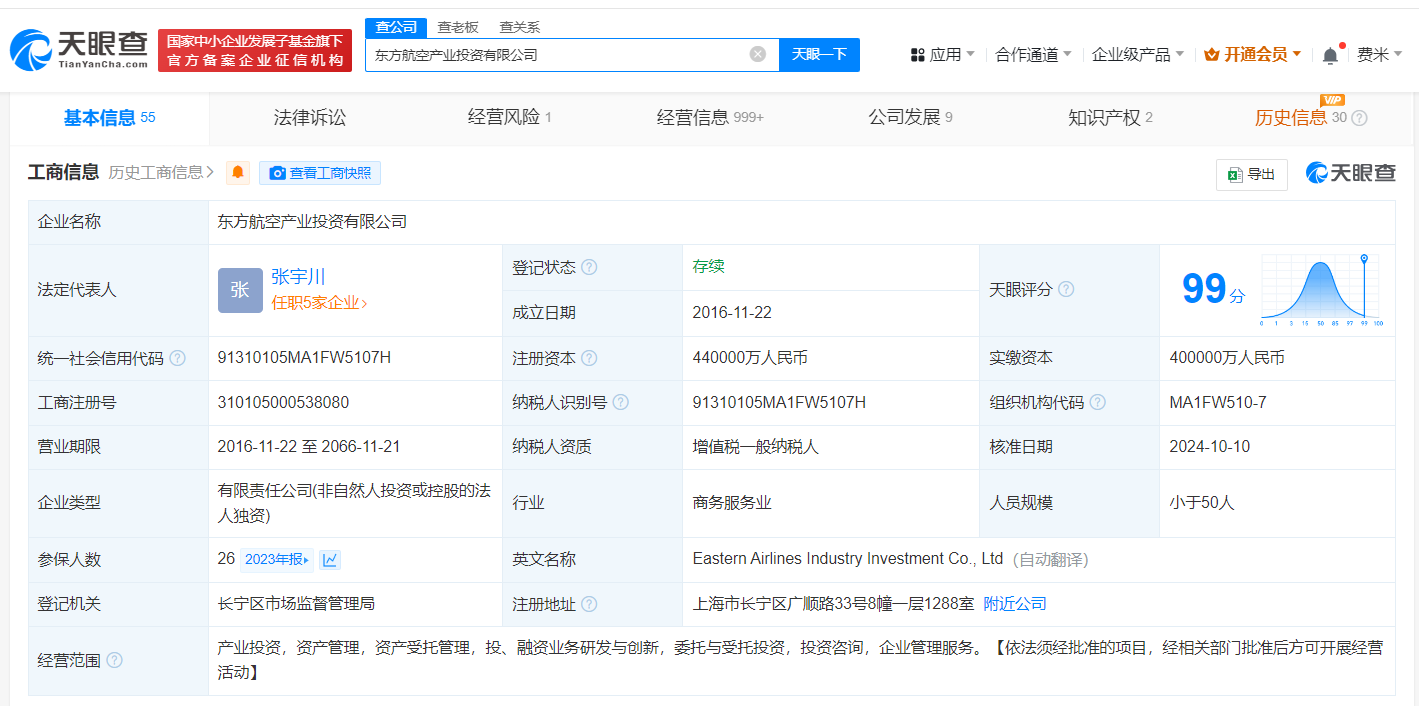Clear the search box with X icon
1419x706 pixels.
758,54
